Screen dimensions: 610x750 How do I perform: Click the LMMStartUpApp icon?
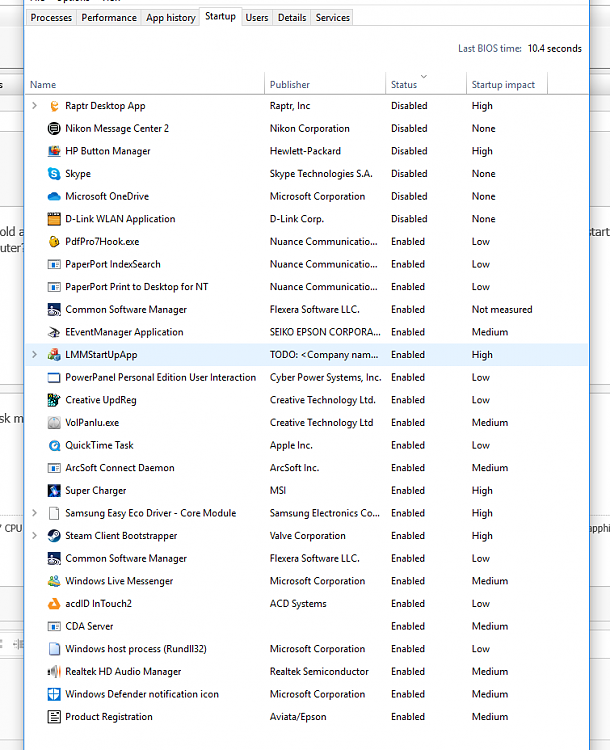tap(54, 355)
